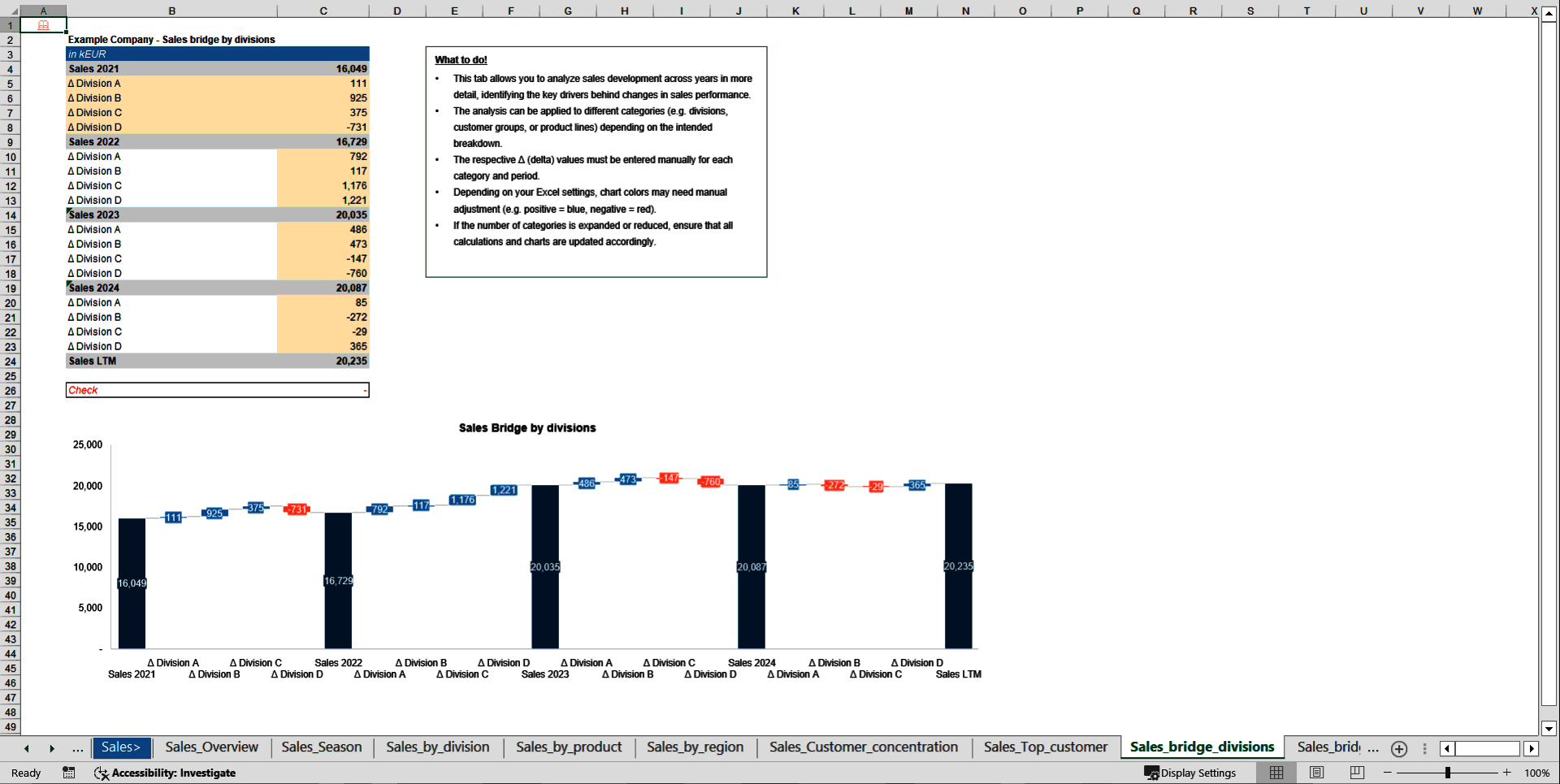Switch to Page Layout view
This screenshot has width=1560, height=784.
click(x=1315, y=773)
